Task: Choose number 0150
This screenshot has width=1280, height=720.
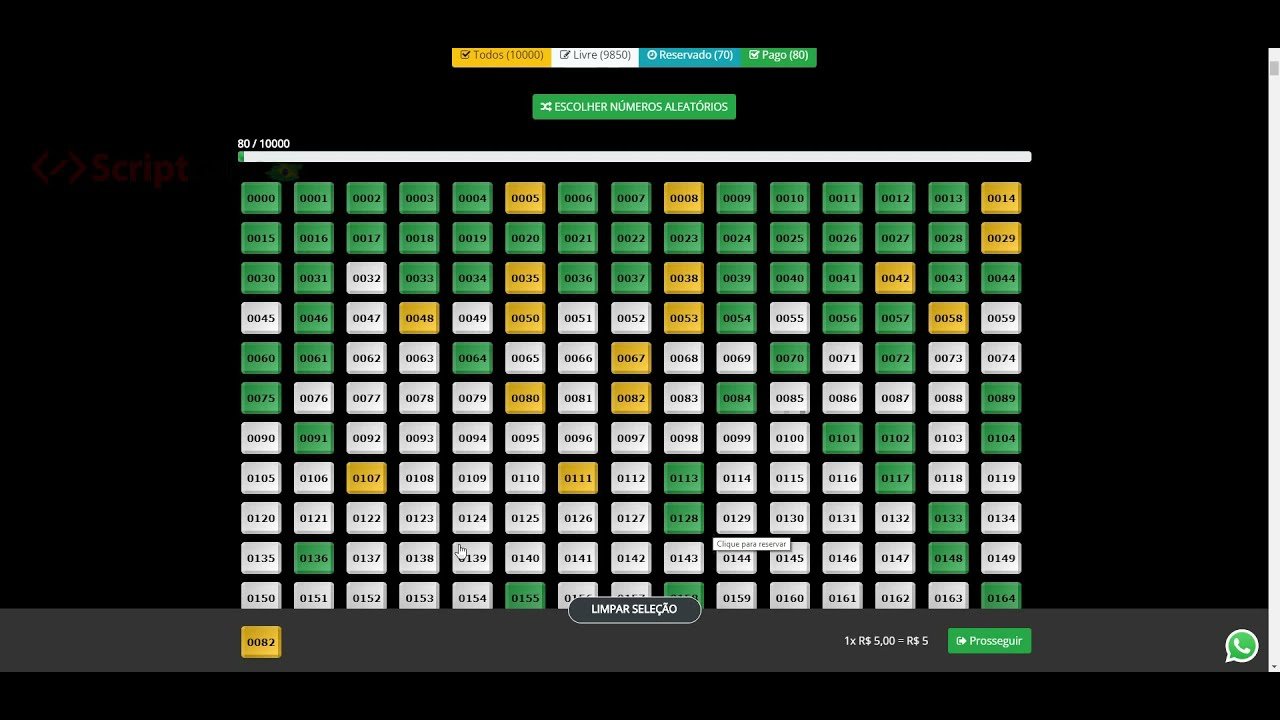Action: coord(261,596)
